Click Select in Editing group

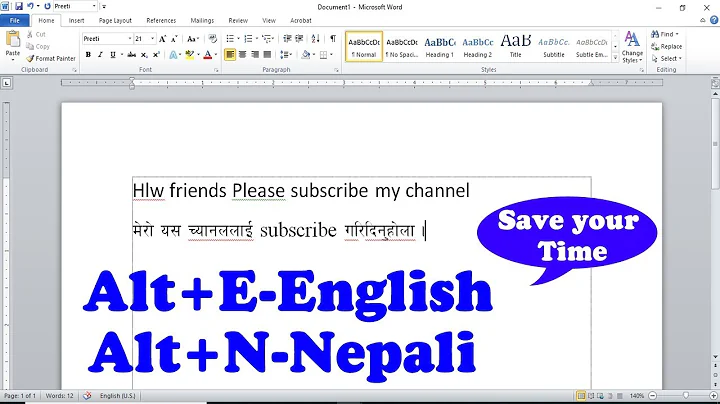point(667,58)
